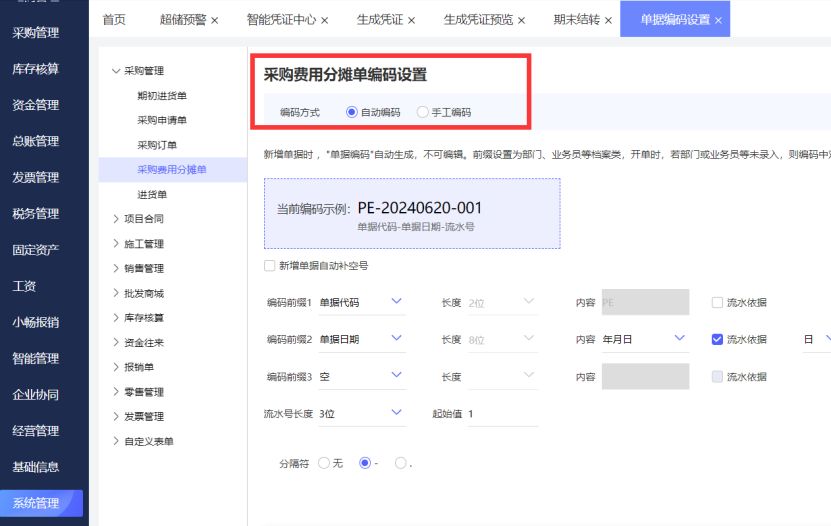Screen dimensions: 831x526
Task: Open the 流水号长度 3位 dropdown
Action: (361, 413)
